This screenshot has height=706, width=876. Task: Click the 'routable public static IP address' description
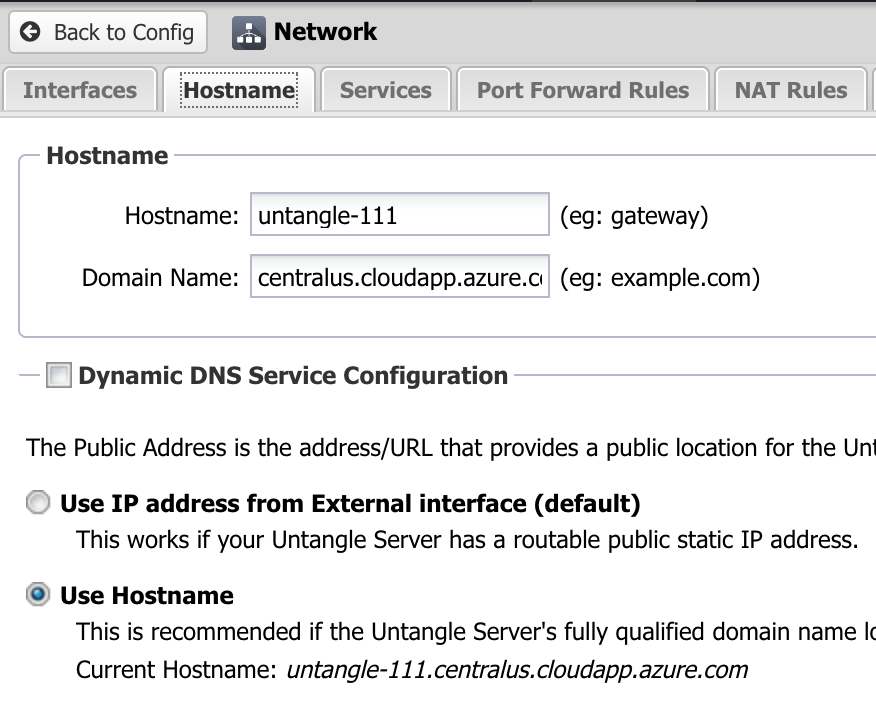[x=466, y=540]
